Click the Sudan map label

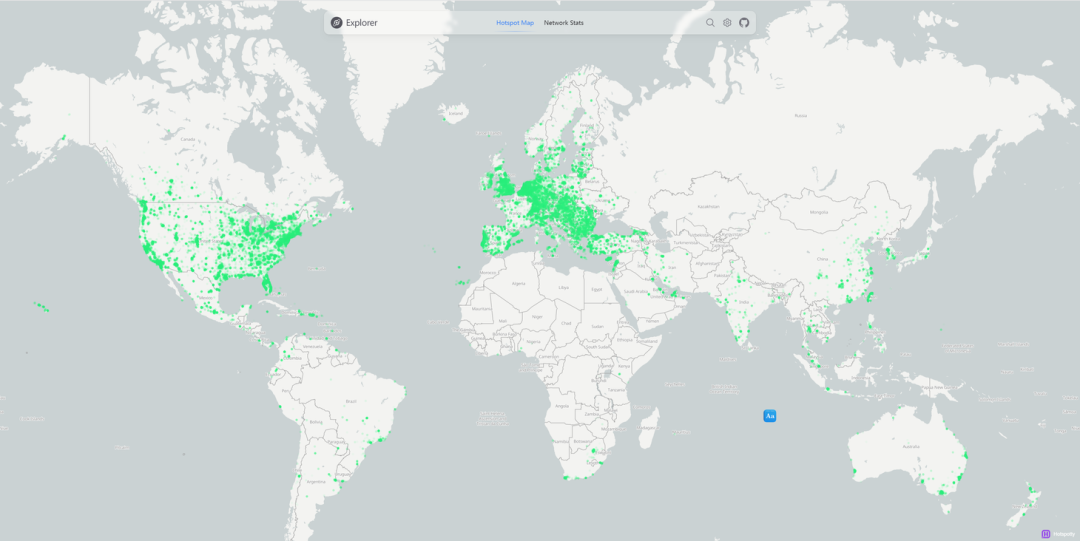597,326
